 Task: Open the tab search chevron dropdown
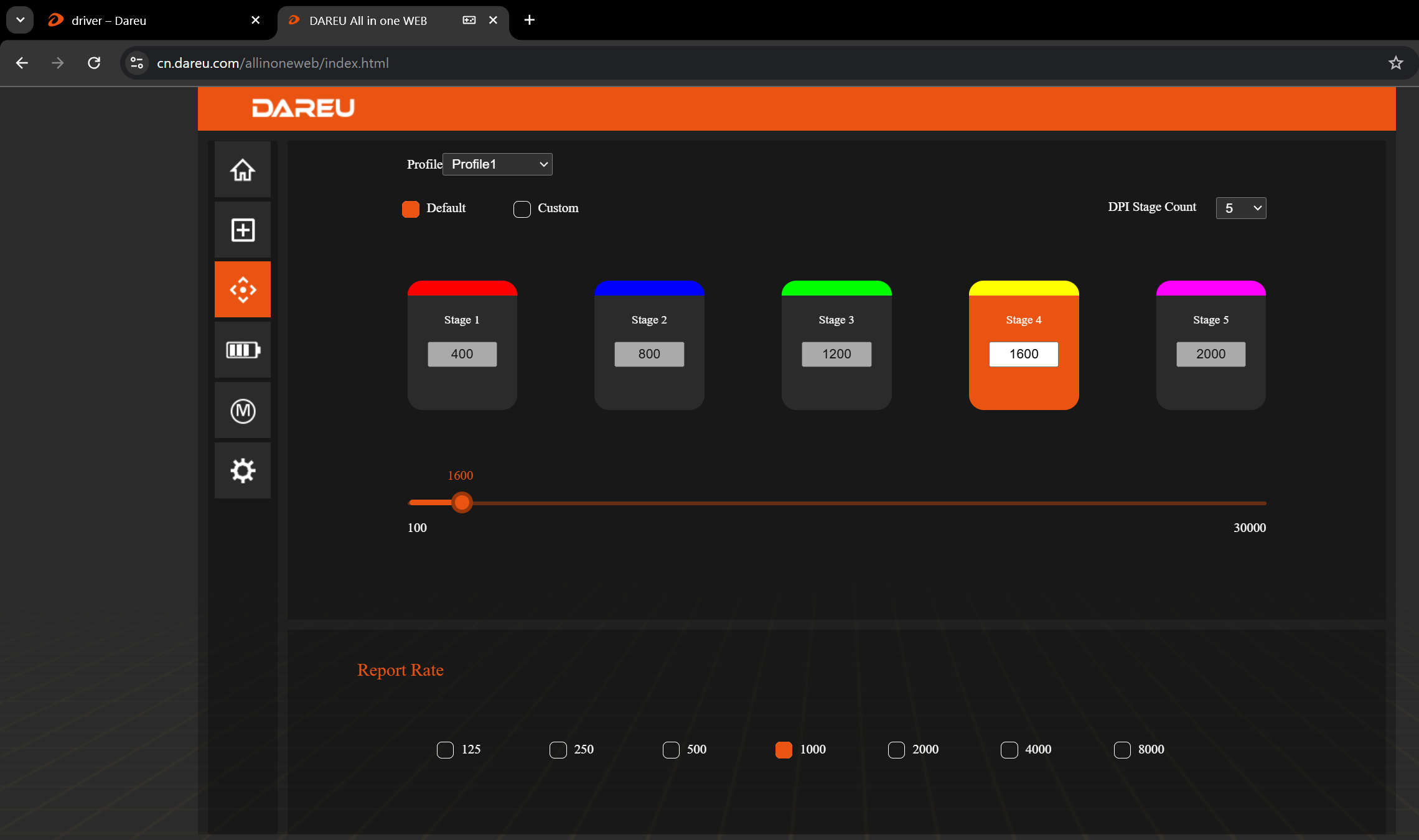[20, 20]
